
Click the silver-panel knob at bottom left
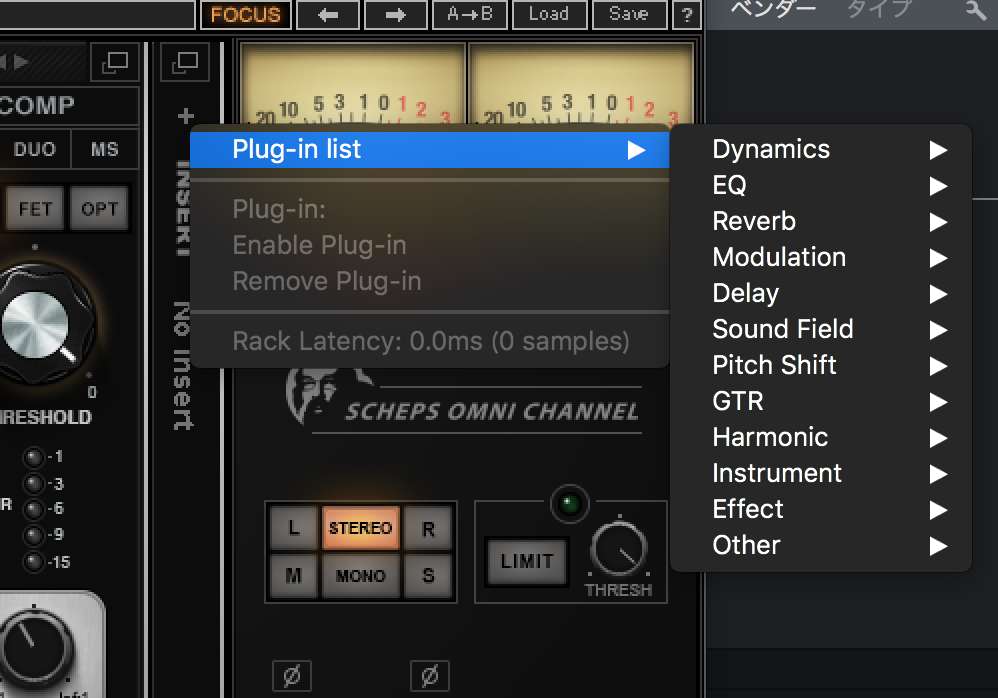[x=35, y=648]
